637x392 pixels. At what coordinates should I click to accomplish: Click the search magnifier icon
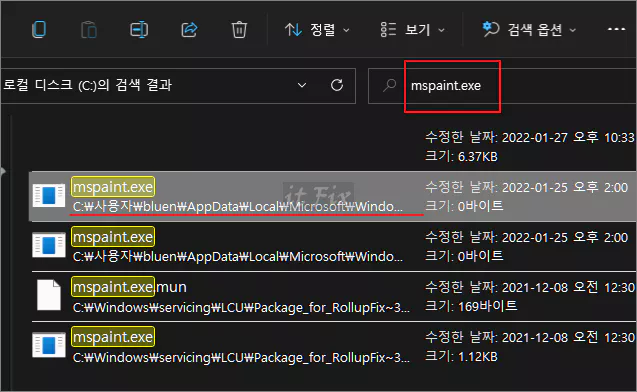(389, 85)
